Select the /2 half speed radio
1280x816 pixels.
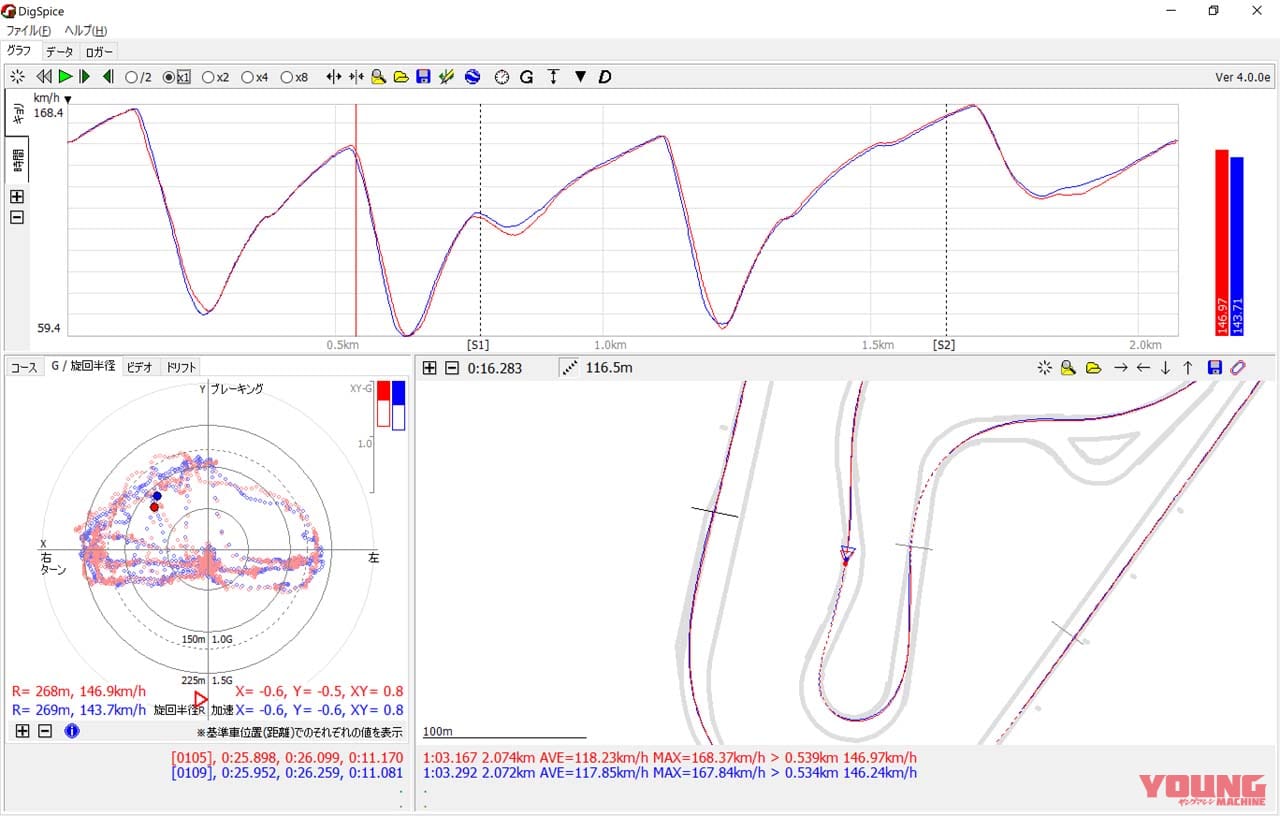point(131,77)
